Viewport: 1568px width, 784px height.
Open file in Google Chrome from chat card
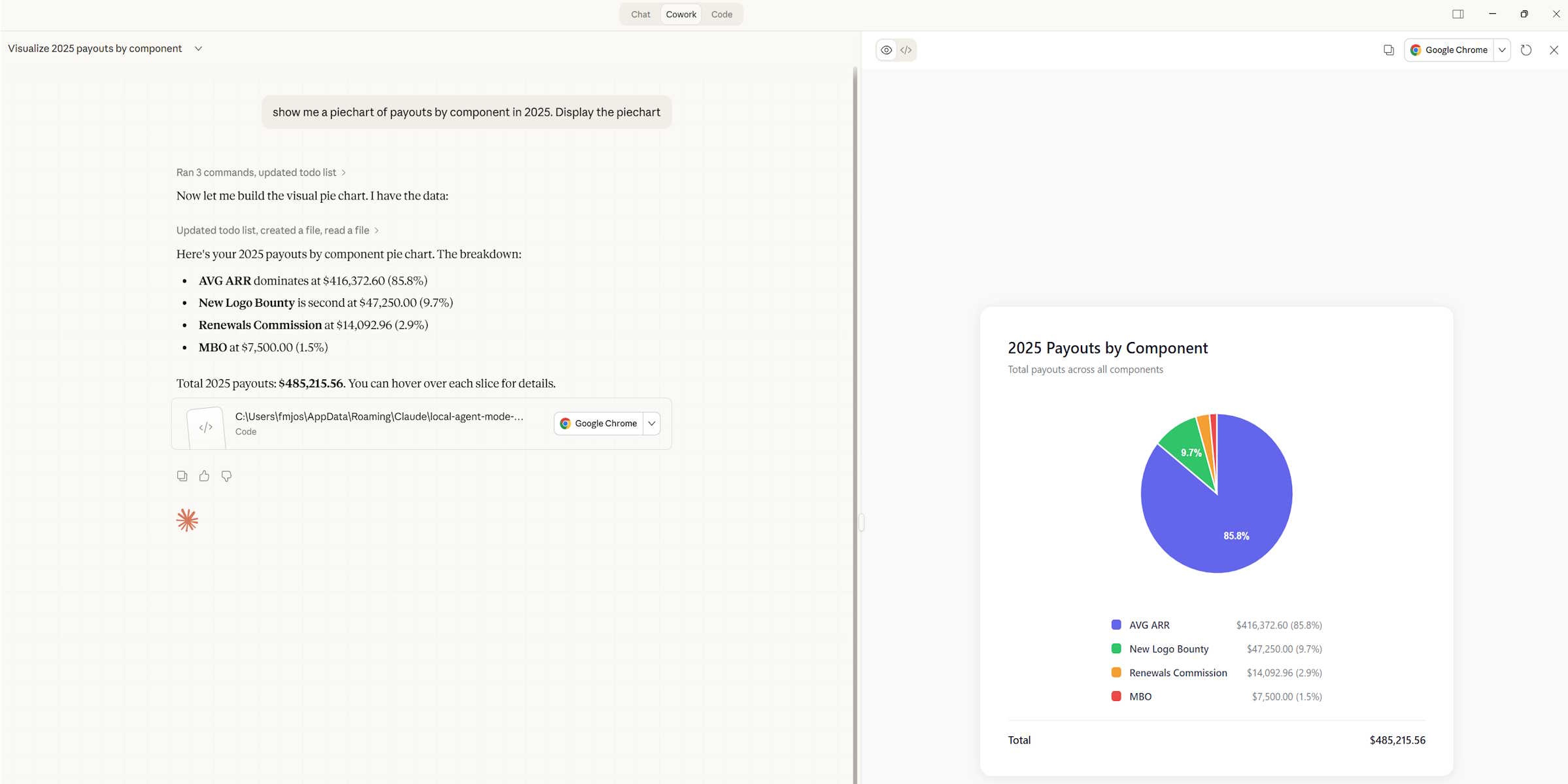(x=598, y=424)
